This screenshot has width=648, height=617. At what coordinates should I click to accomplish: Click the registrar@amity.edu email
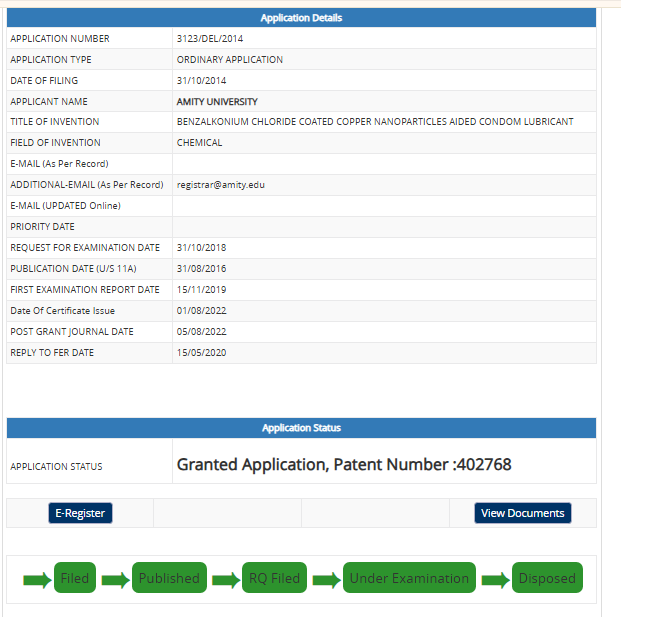pyautogui.click(x=221, y=185)
